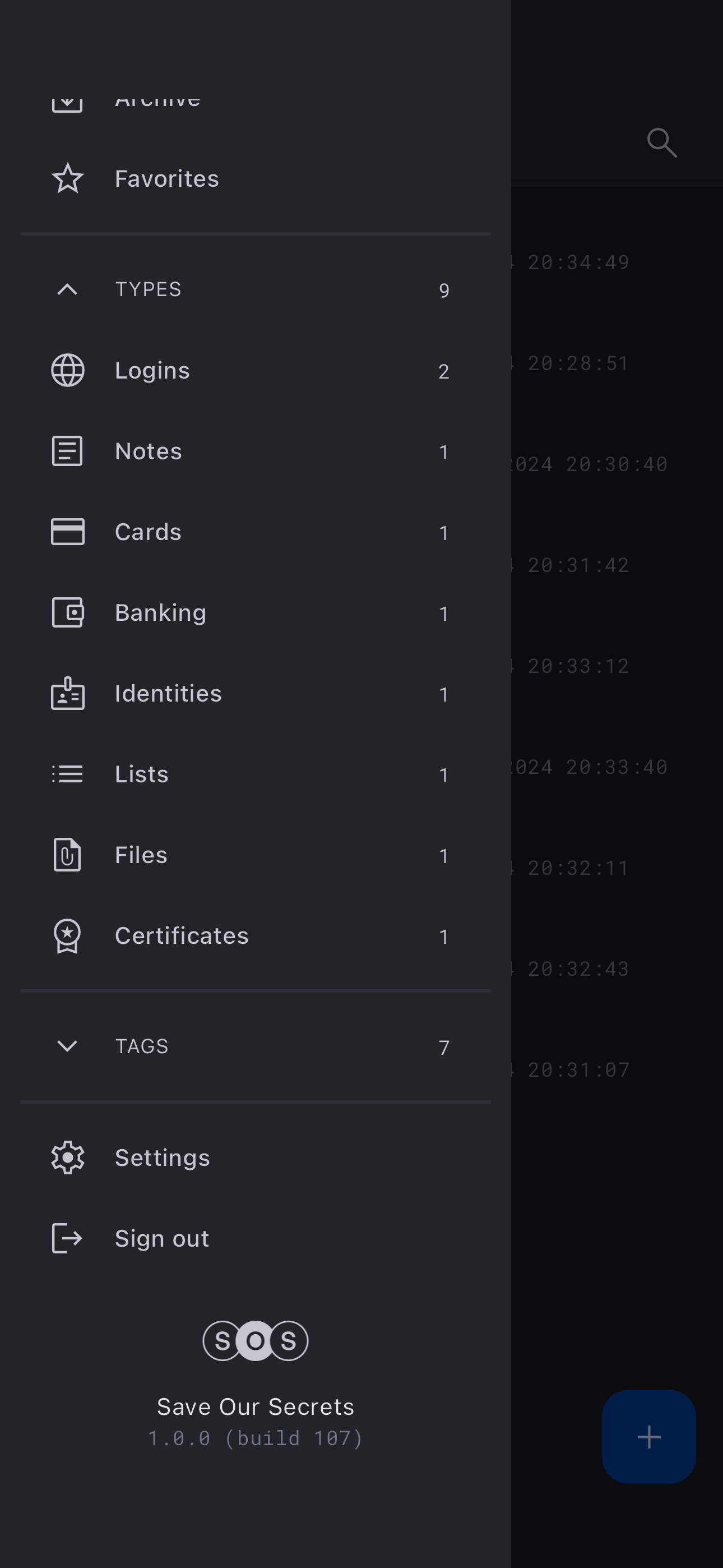Screen dimensions: 723x1568
Task: Select the Sign out option
Action: (162, 1238)
